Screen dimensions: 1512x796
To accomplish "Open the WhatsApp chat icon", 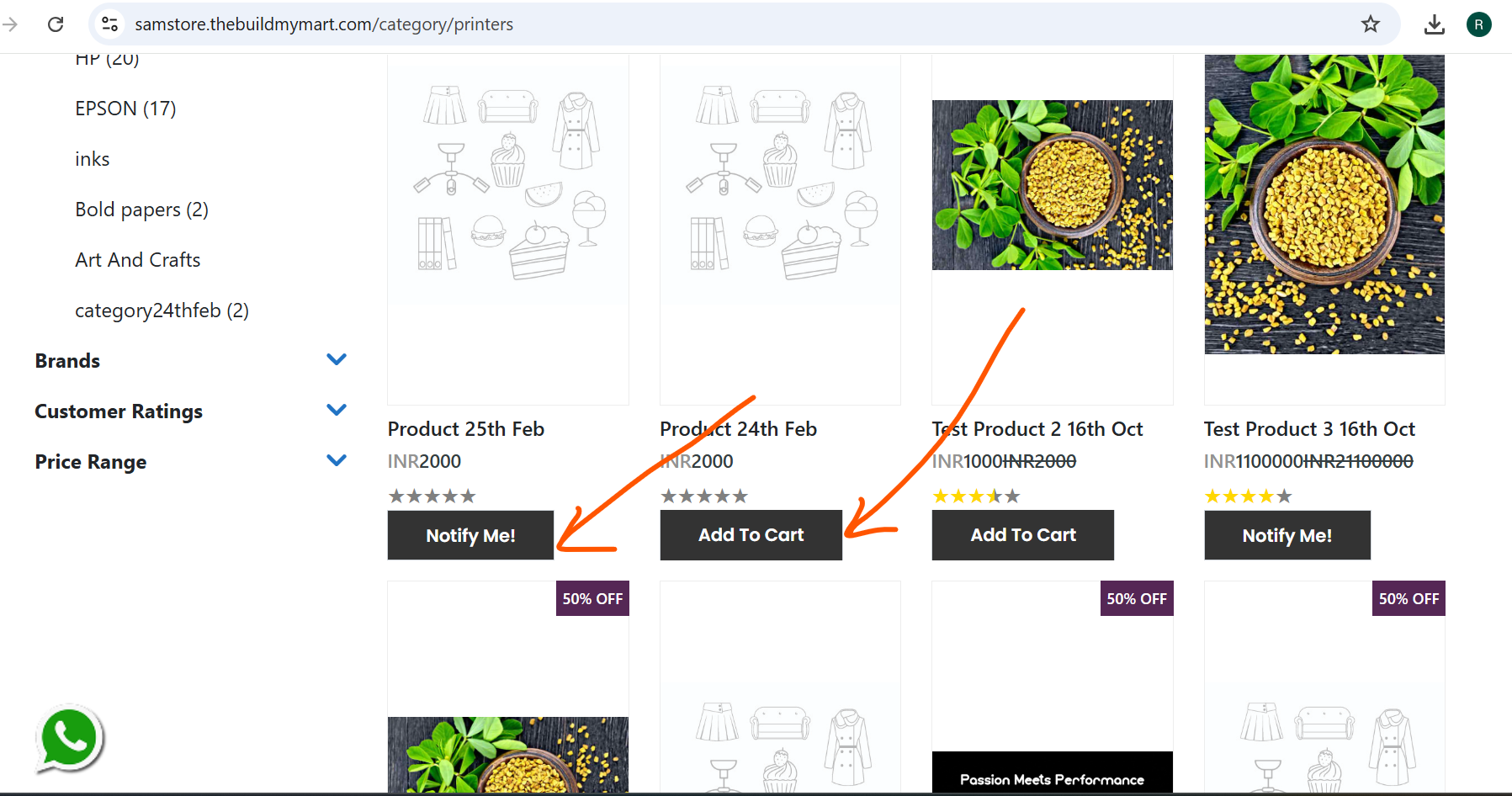I will pos(70,739).
